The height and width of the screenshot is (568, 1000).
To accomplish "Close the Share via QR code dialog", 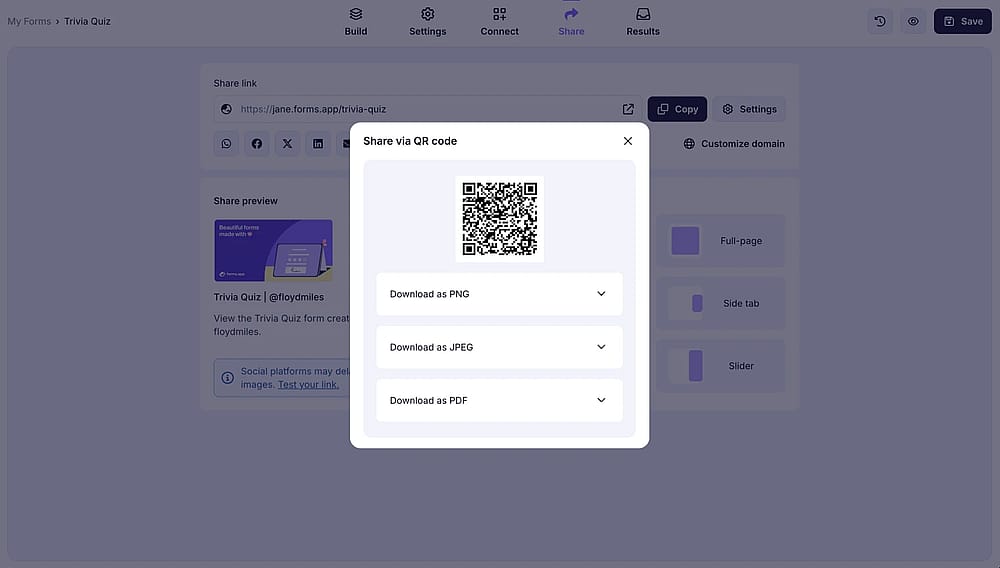I will tap(628, 141).
